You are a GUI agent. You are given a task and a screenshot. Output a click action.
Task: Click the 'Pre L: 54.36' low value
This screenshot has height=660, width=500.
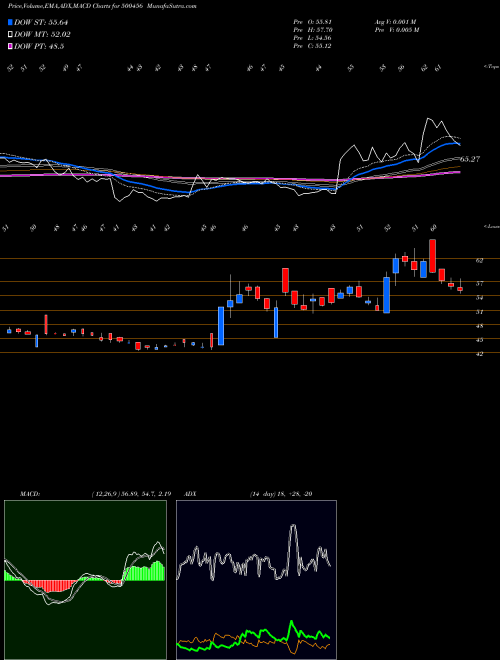click(312, 38)
